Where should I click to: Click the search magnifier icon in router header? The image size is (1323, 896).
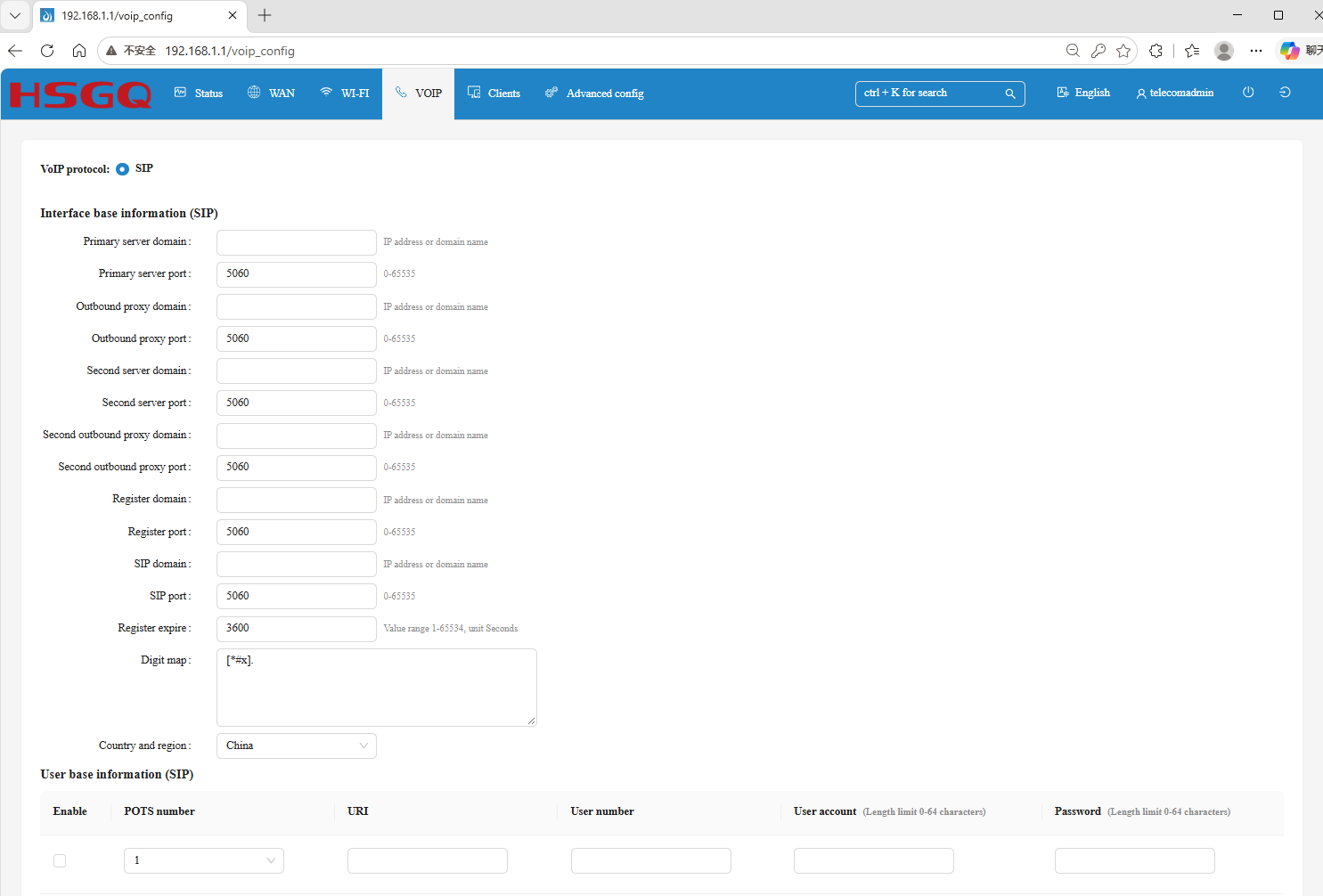[x=1010, y=94]
